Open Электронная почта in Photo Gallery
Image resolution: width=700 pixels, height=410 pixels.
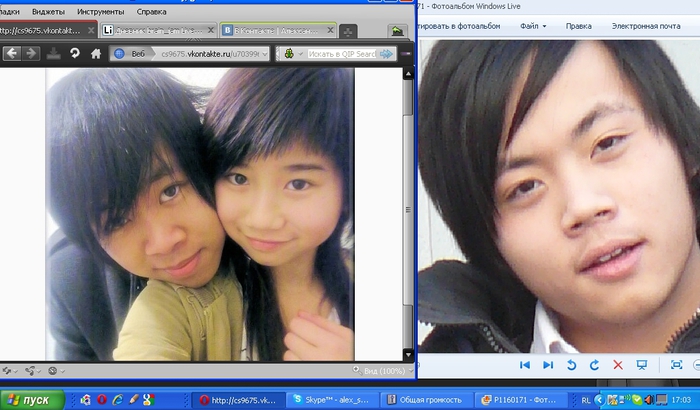646,26
